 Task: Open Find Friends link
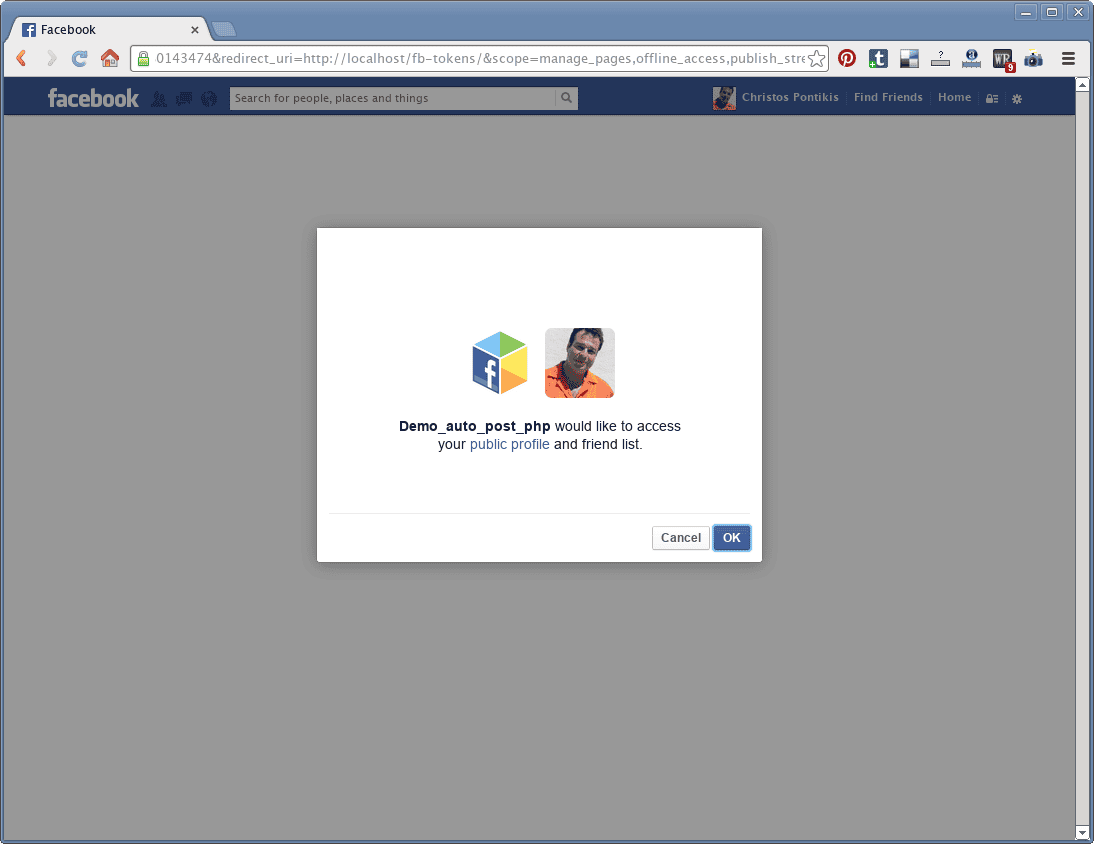pyautogui.click(x=888, y=98)
